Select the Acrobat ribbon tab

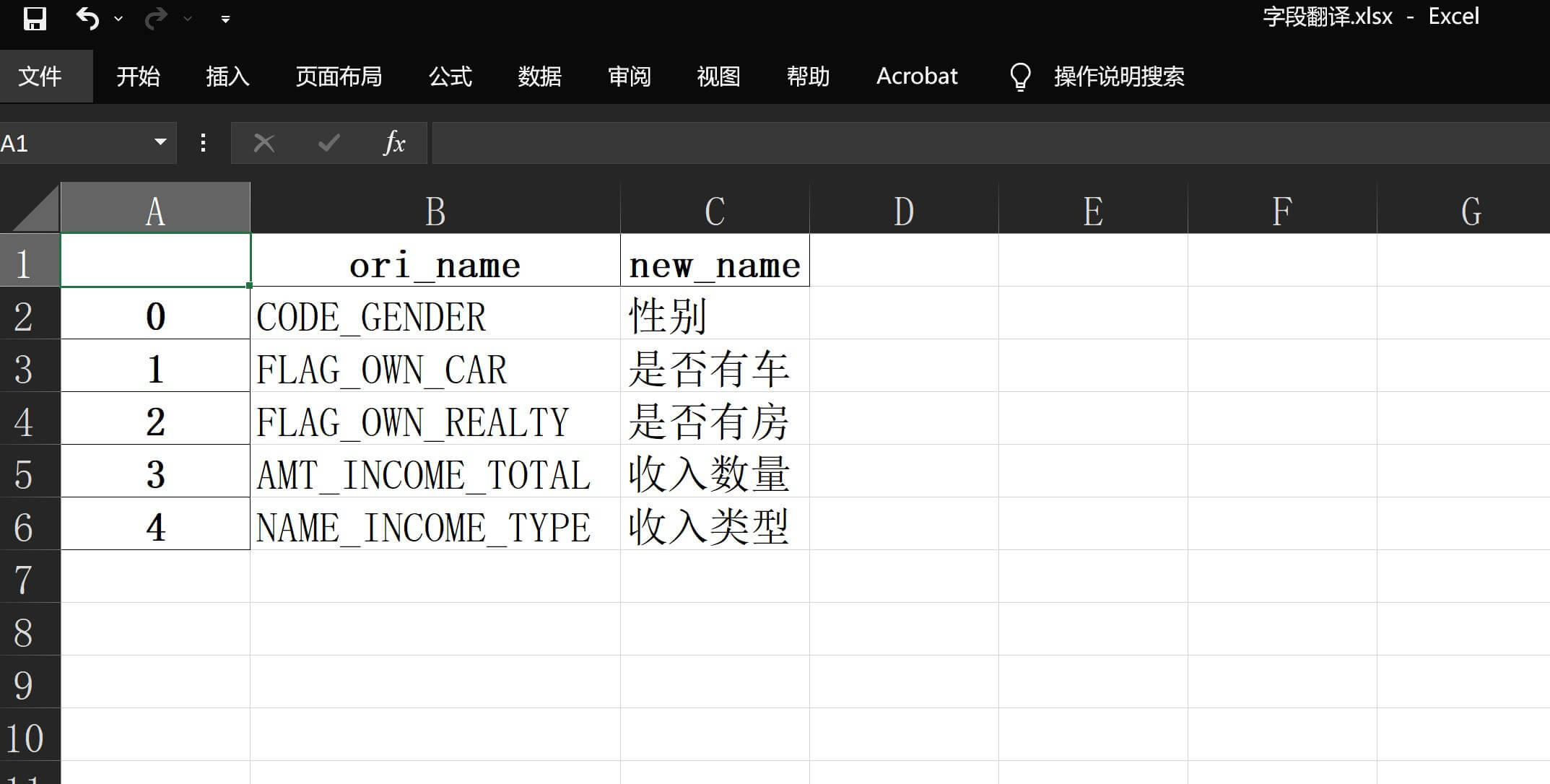[x=917, y=76]
